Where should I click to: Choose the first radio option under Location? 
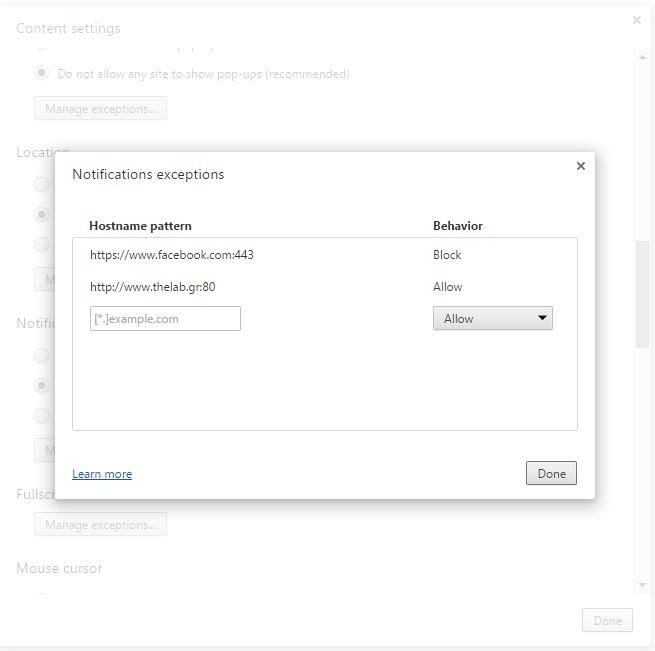click(x=42, y=184)
